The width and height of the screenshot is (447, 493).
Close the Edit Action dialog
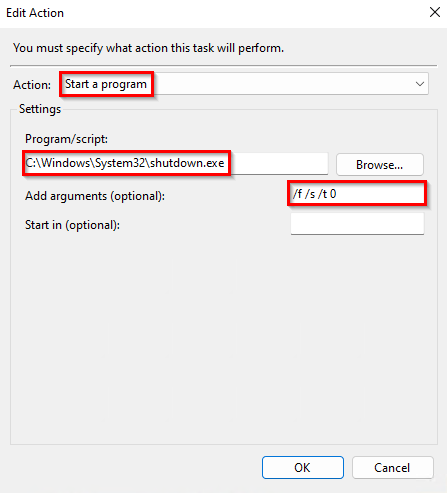coord(435,12)
